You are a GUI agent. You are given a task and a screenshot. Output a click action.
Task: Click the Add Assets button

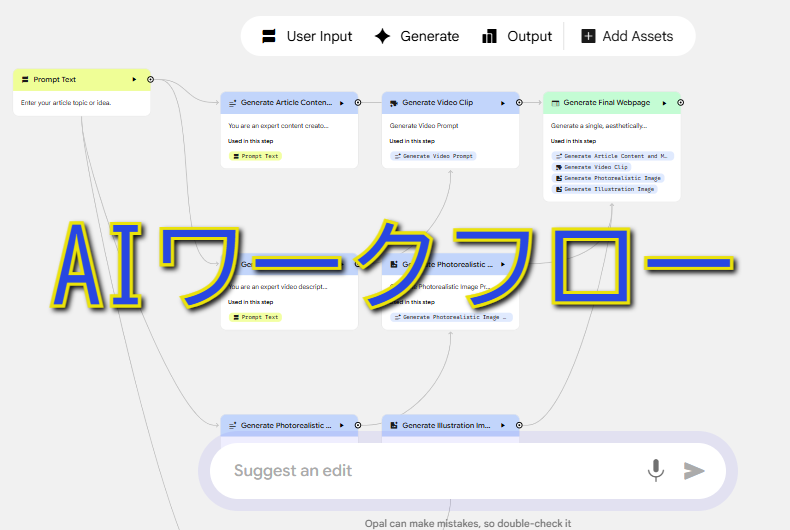627,36
